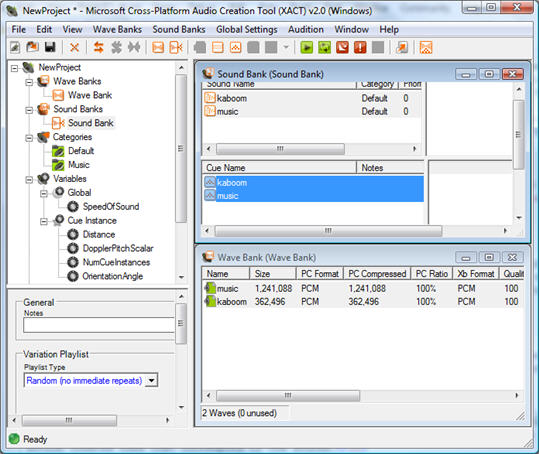Click the New Wave Bank toolbar icon
The image size is (539, 454).
pos(158,47)
